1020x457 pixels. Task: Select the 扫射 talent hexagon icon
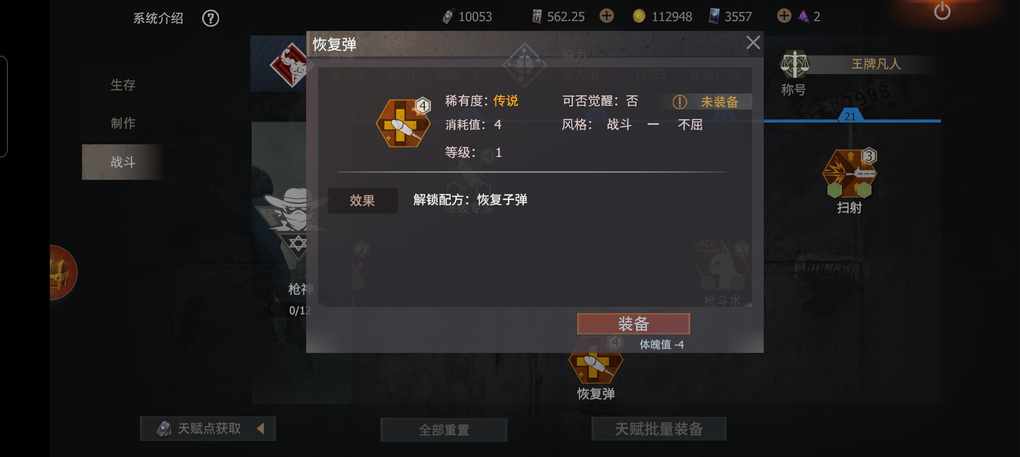tap(849, 174)
